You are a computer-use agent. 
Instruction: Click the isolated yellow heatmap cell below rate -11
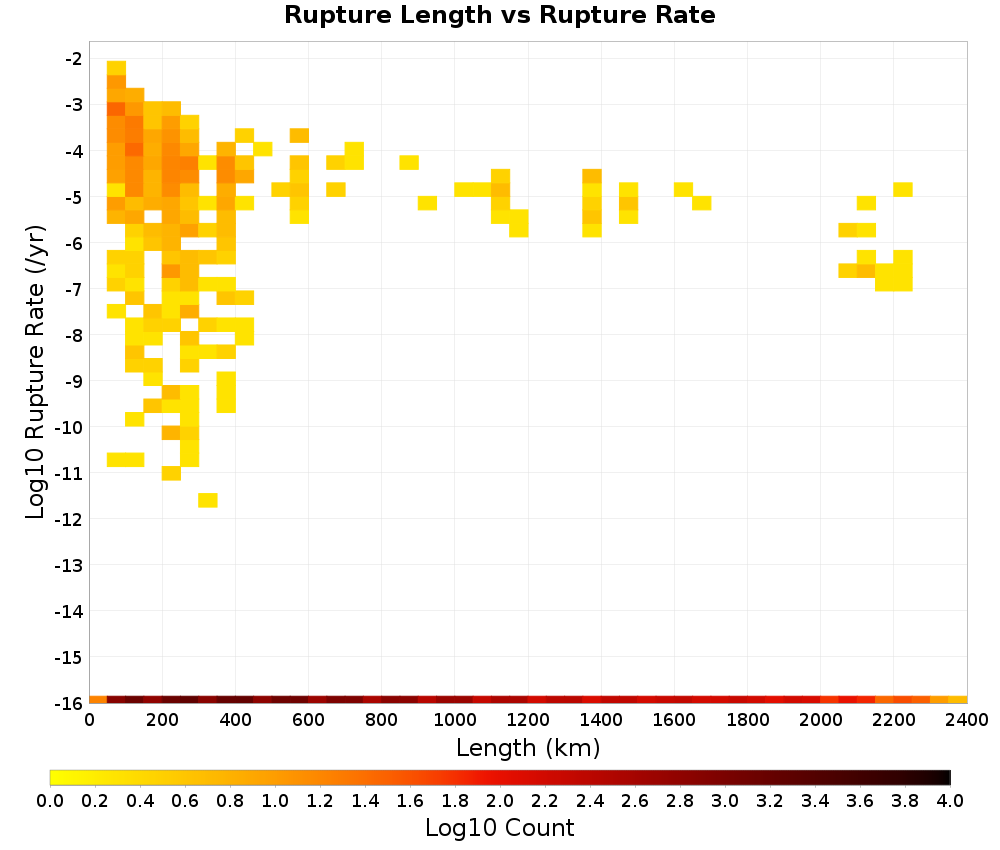pos(208,501)
